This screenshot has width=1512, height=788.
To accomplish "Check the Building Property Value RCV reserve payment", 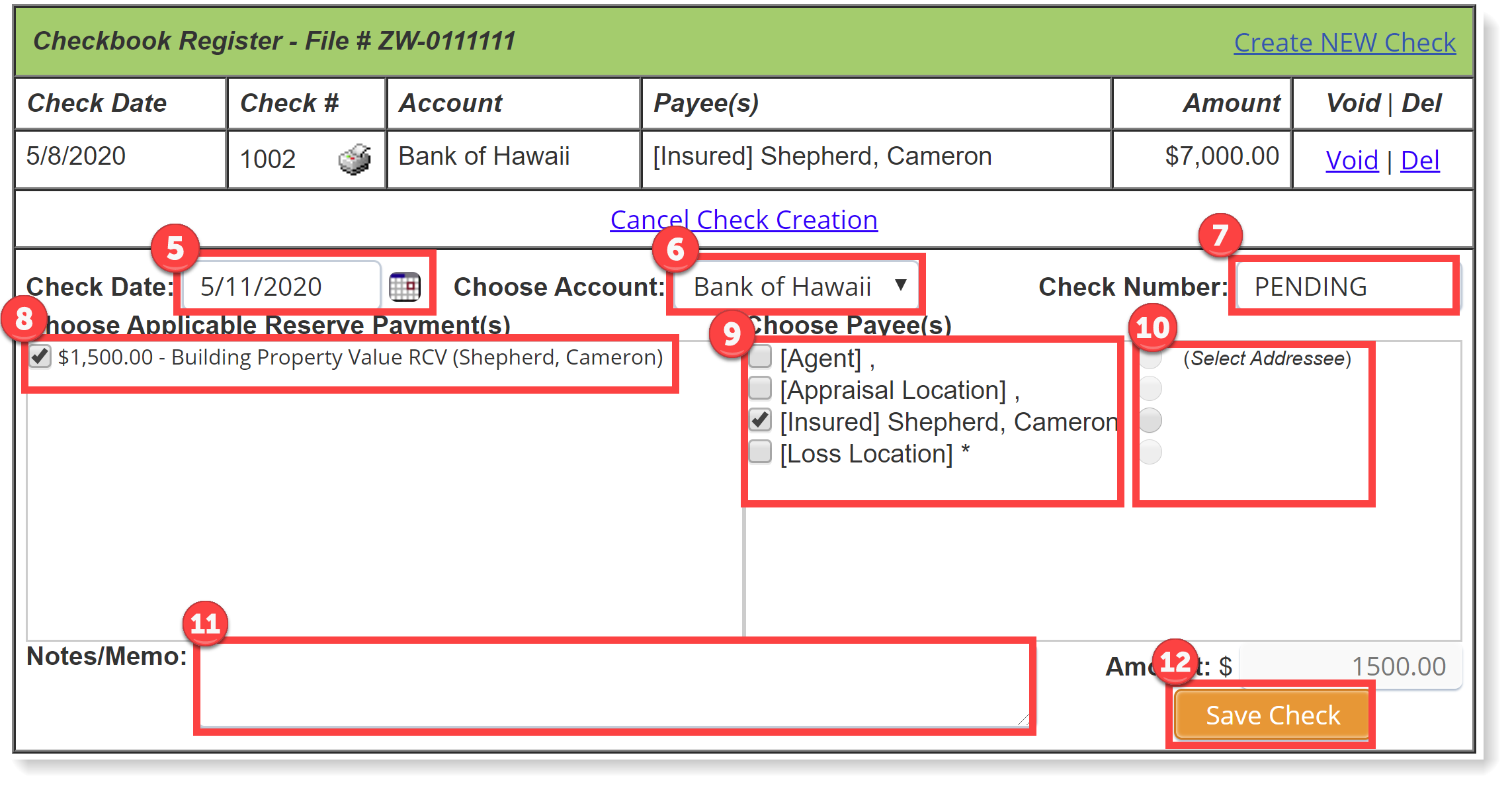I will [x=40, y=357].
